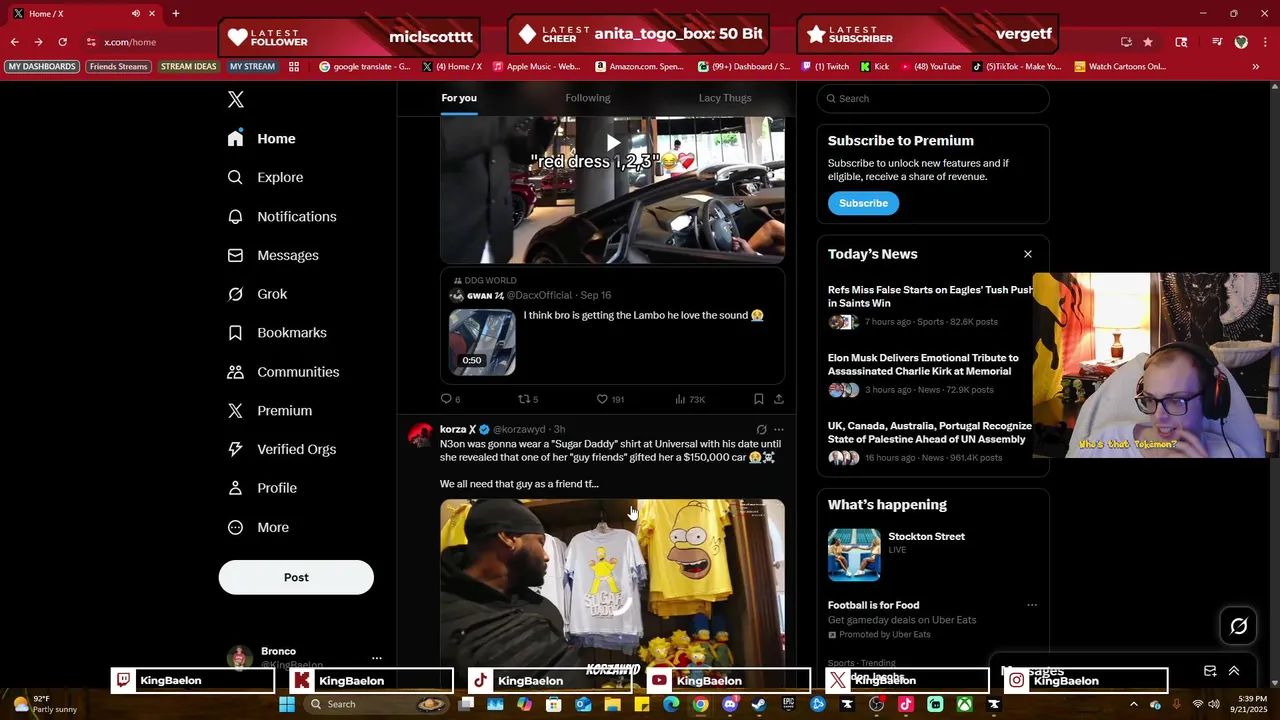1280x720 pixels.
Task: Open the Home sidebar item
Action: (262, 139)
